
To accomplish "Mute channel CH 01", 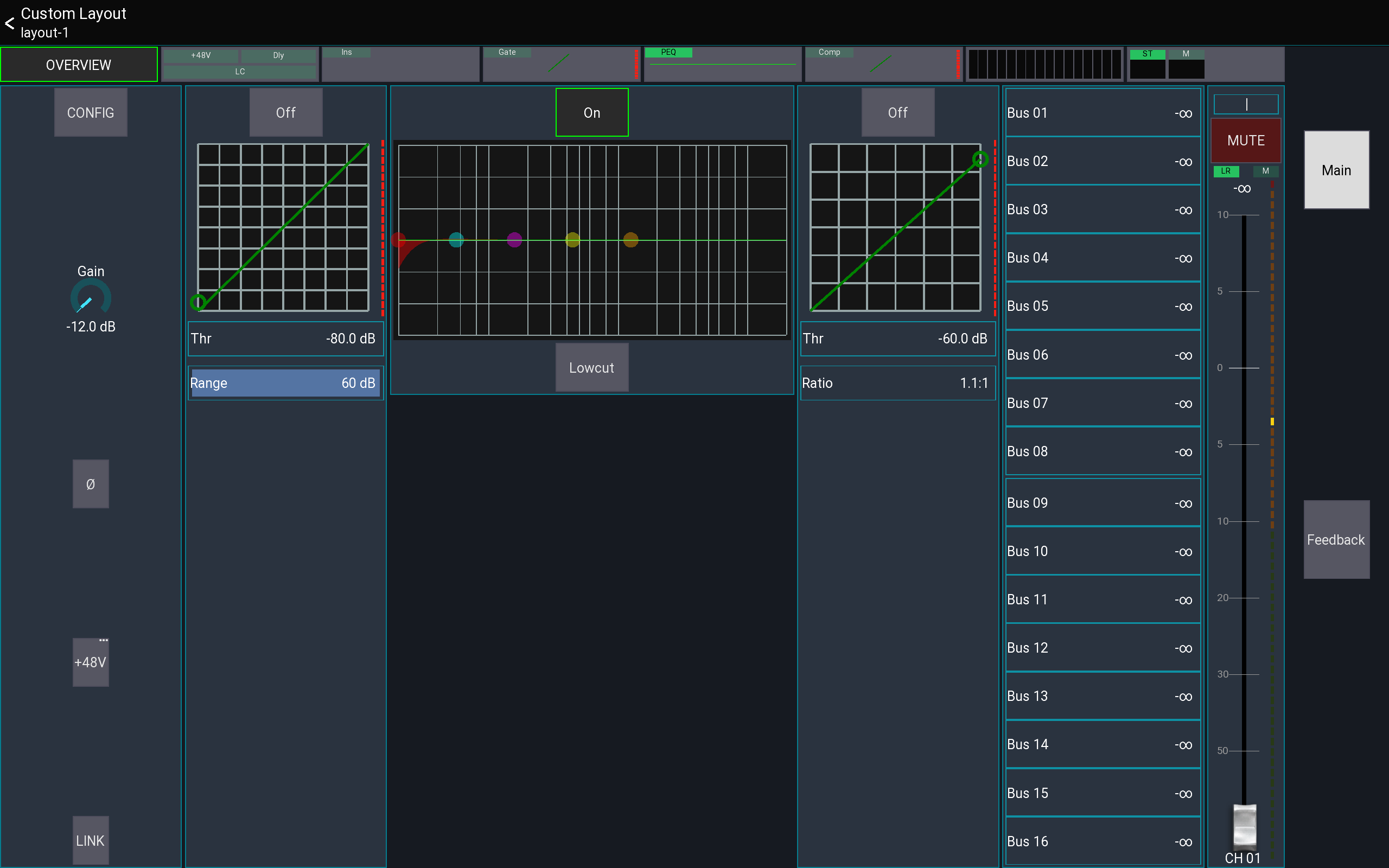I will 1246,141.
